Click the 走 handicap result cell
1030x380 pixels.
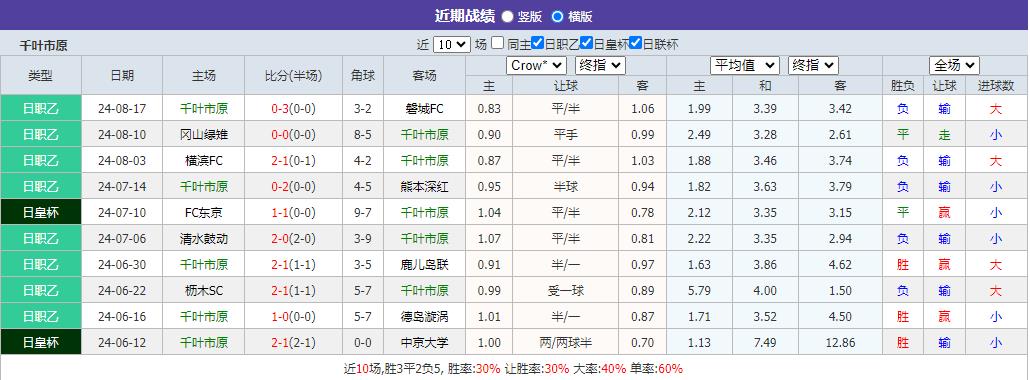point(945,135)
